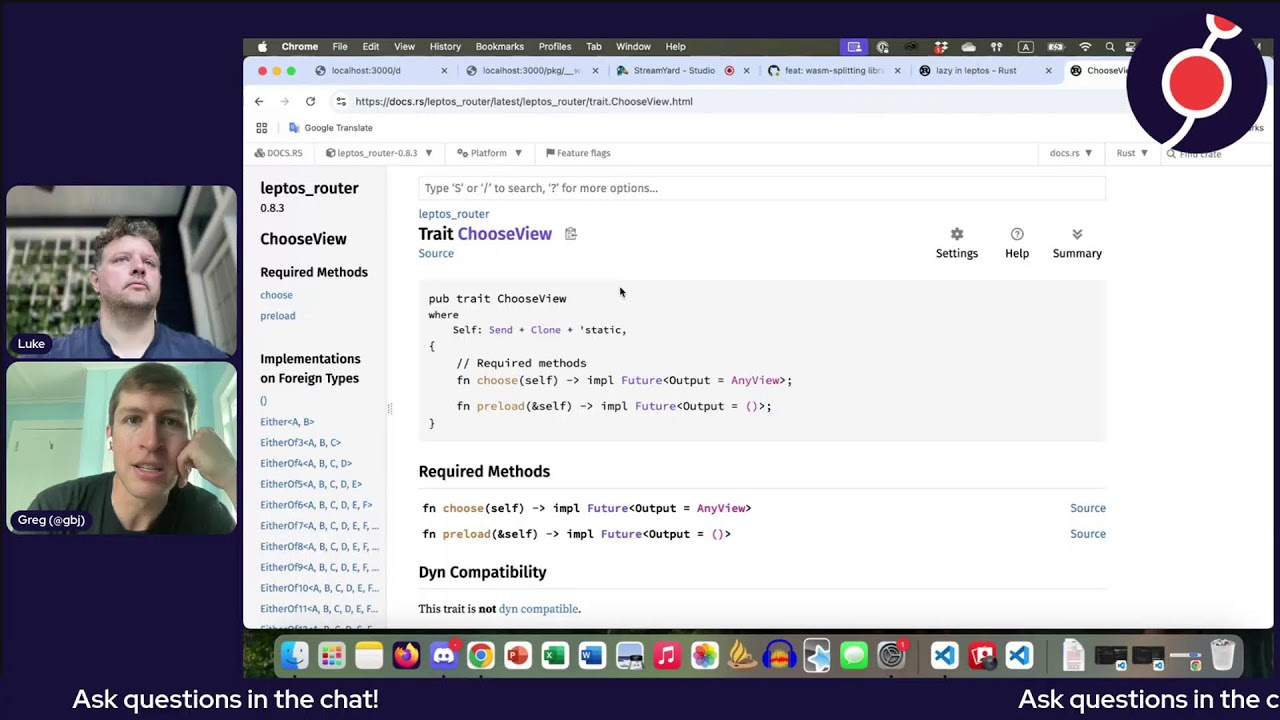The width and height of the screenshot is (1280, 720).
Task: Open the first Visual Studio Code Dock icon
Action: (x=944, y=656)
